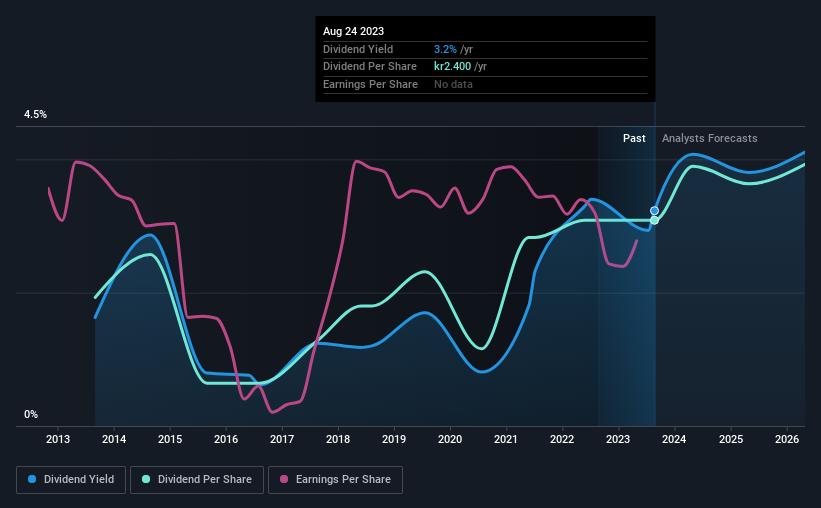
Task: Click the 2023 x-axis label
Action: (618, 439)
